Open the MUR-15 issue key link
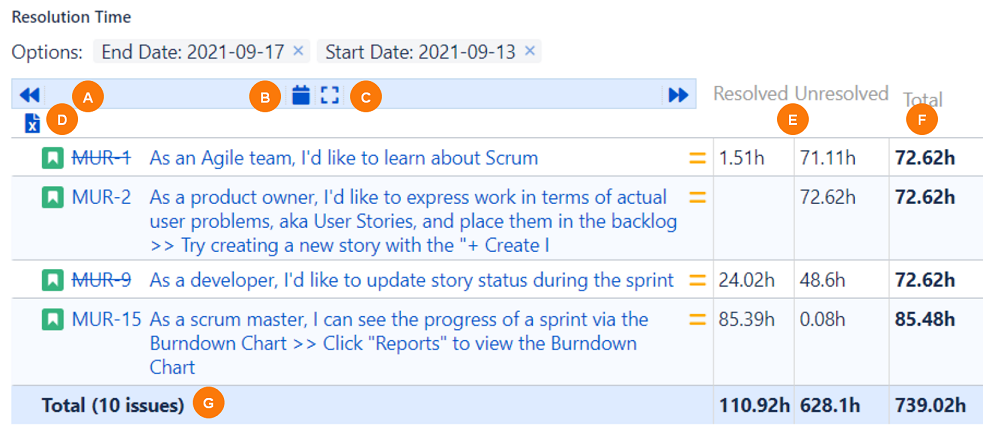 (106, 320)
